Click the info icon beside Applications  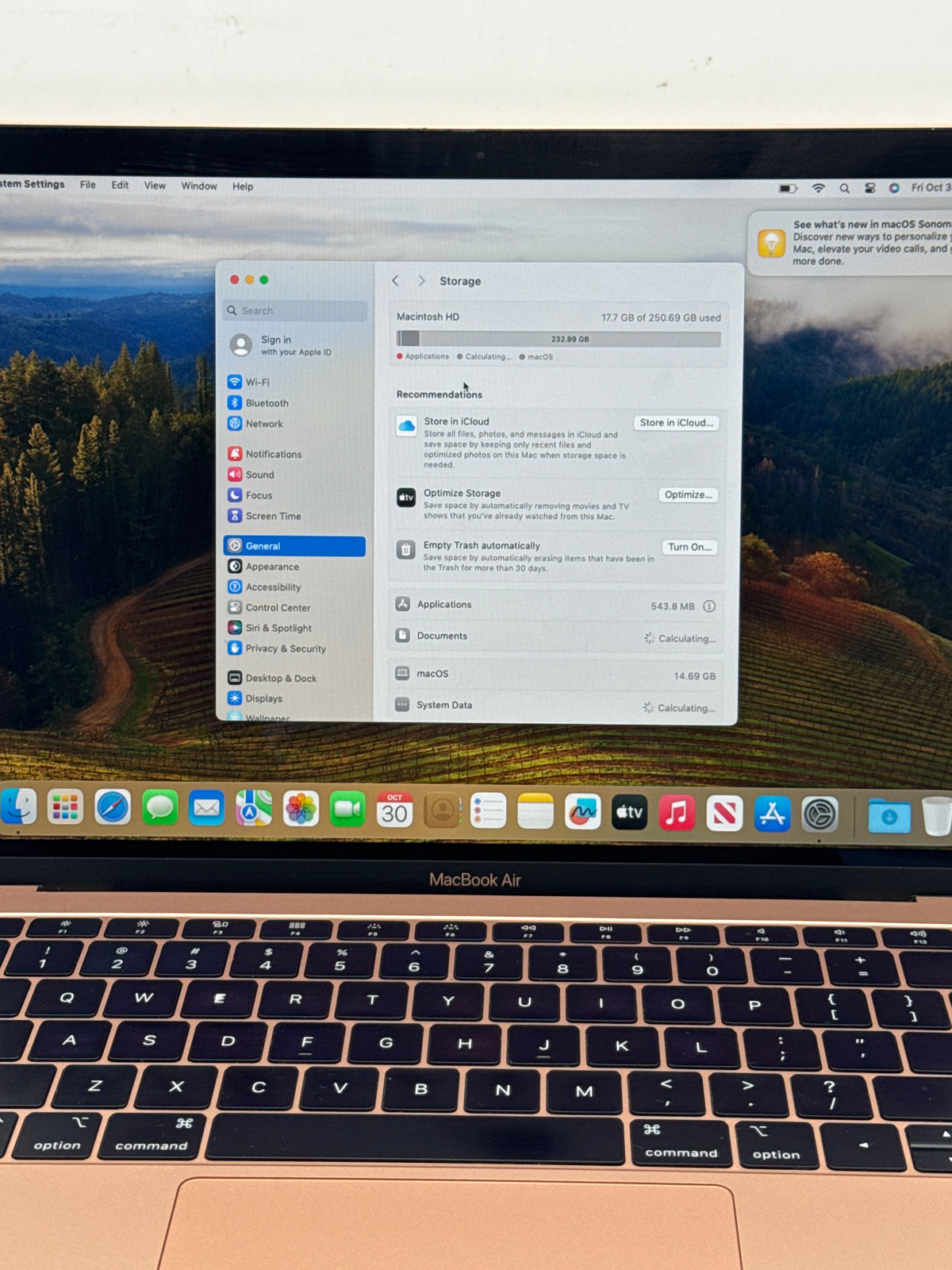tap(709, 606)
